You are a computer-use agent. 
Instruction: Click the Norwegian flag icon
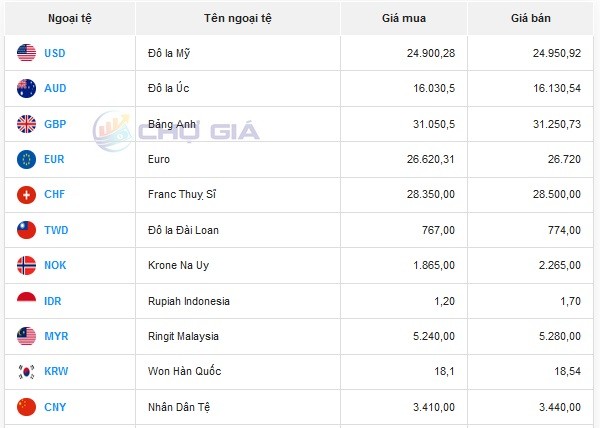pyautogui.click(x=27, y=265)
